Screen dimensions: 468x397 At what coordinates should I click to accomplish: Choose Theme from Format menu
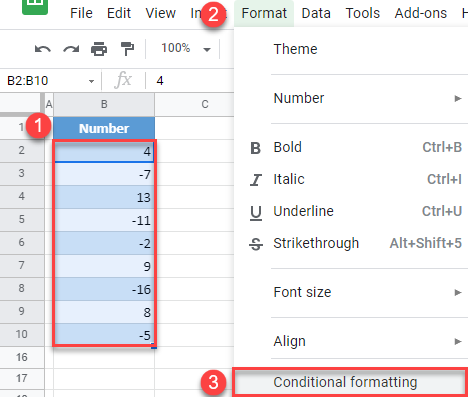[x=351, y=49]
